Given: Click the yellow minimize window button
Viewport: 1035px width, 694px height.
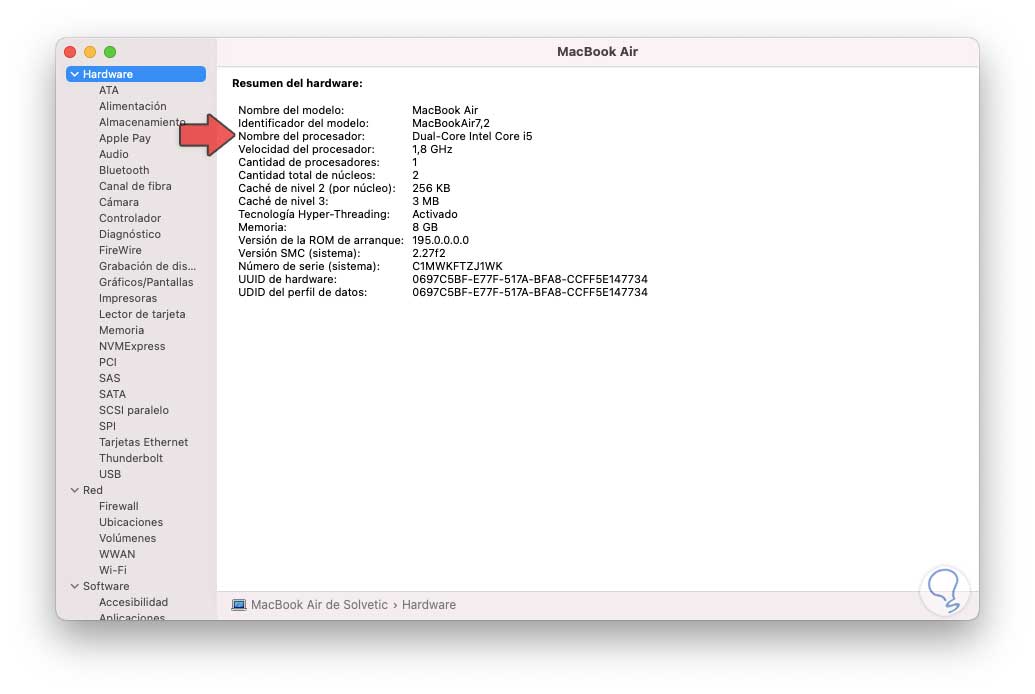Looking at the screenshot, I should click(90, 52).
